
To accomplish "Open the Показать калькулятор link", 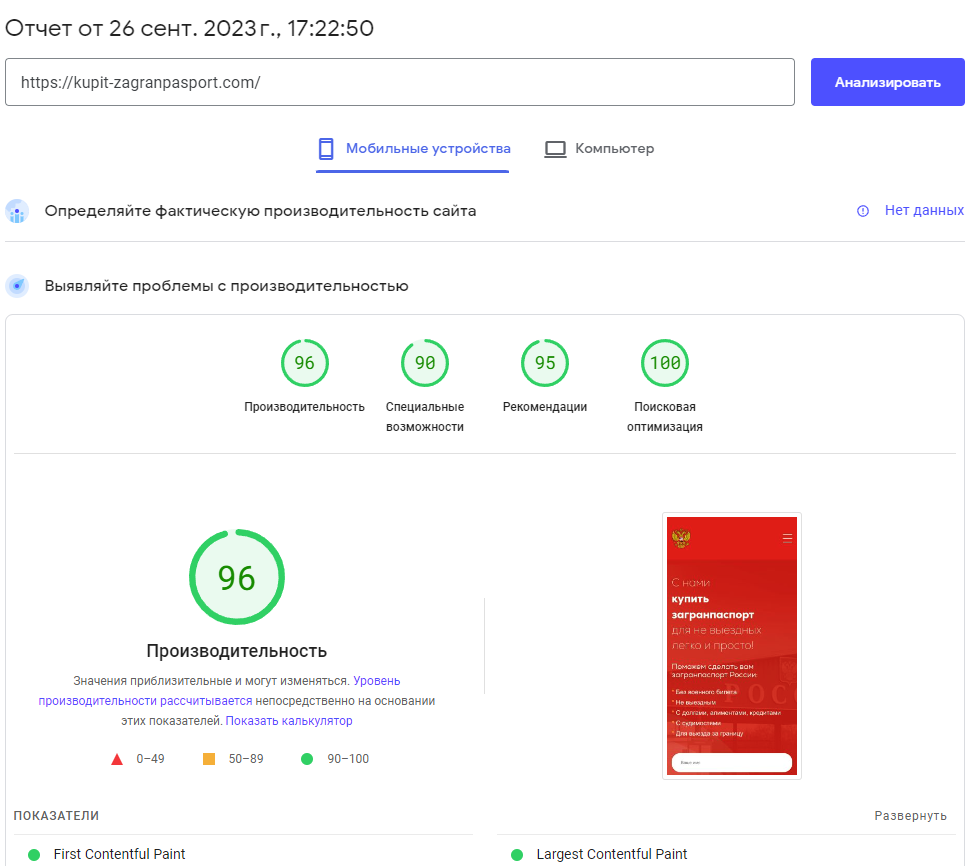I will (289, 720).
